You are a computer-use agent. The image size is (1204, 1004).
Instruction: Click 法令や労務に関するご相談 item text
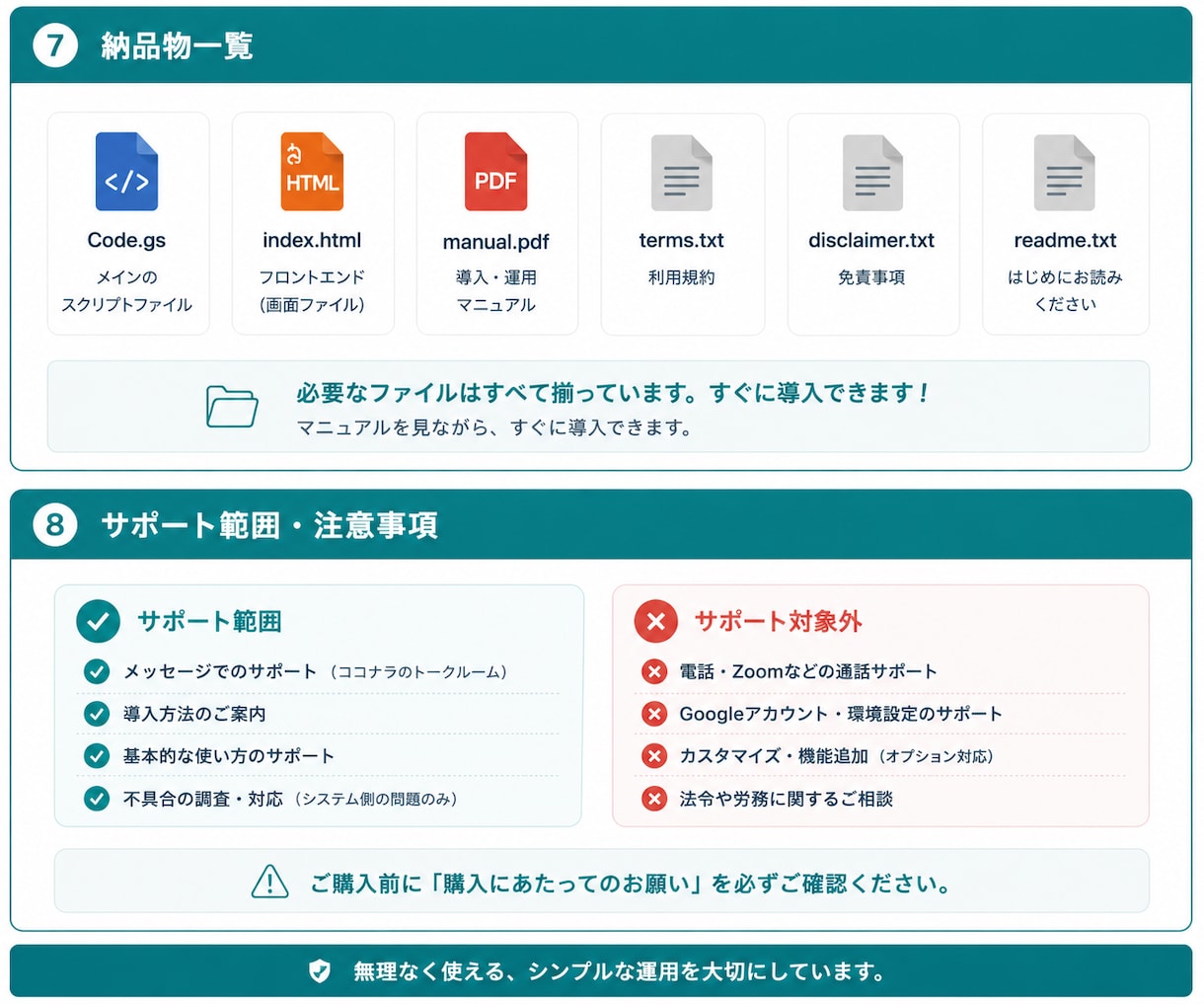786,799
